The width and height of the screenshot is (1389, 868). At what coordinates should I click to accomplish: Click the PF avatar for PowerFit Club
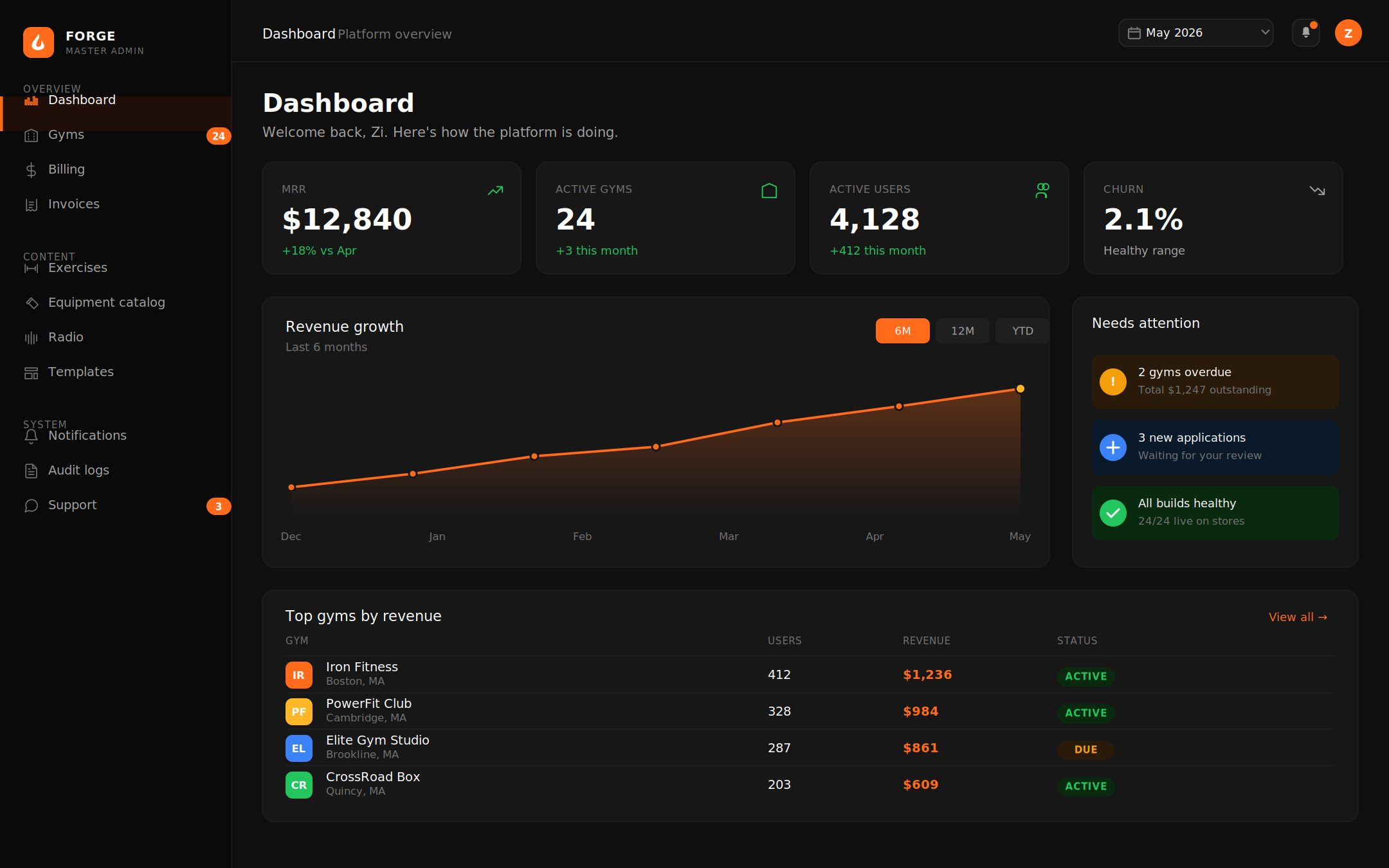pyautogui.click(x=299, y=712)
